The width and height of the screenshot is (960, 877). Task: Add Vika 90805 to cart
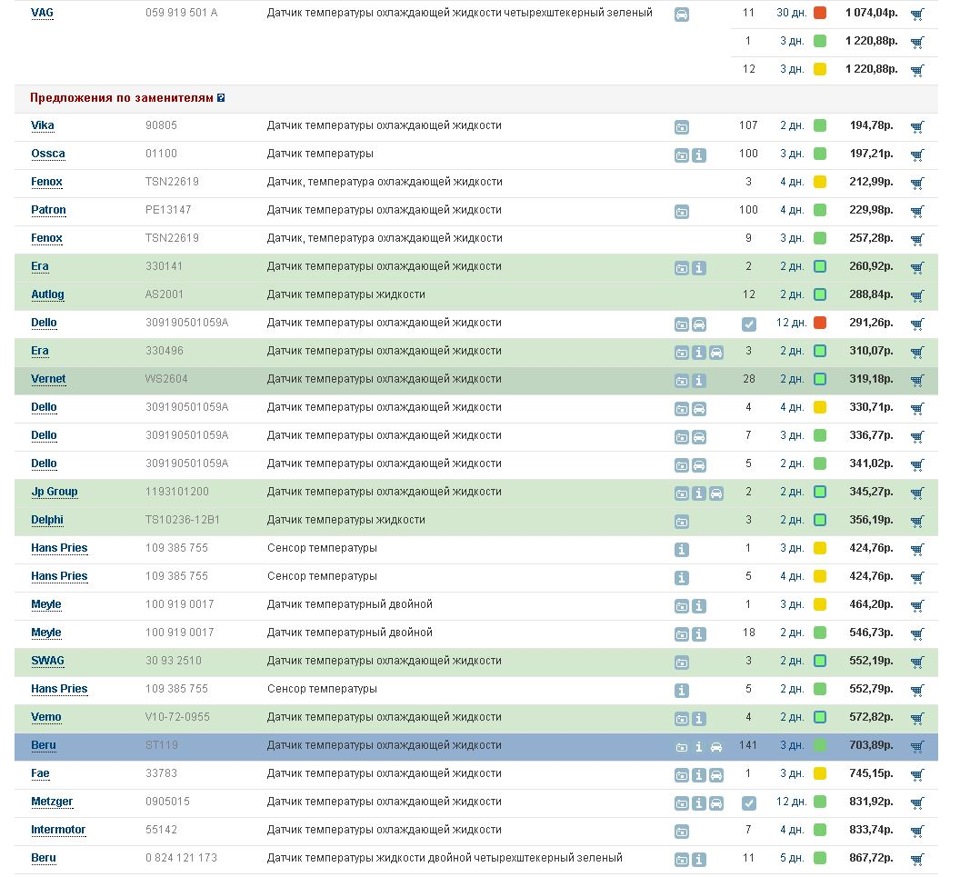point(917,127)
